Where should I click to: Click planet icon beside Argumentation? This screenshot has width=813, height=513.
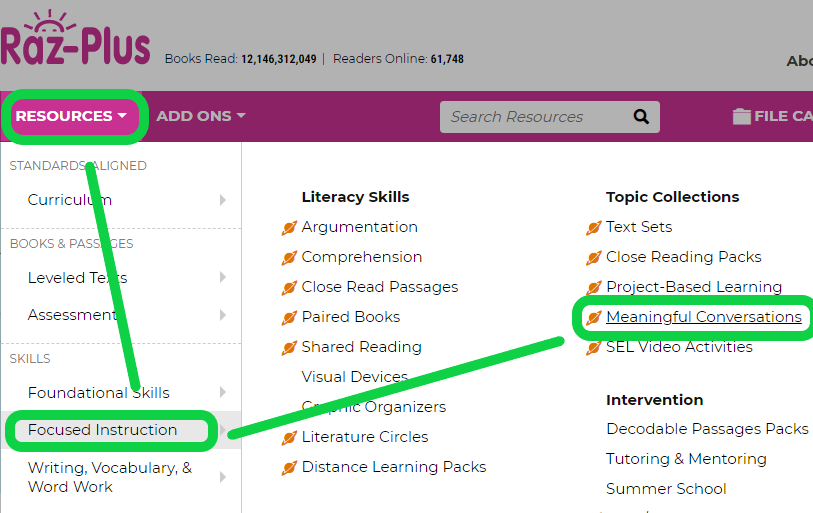(289, 228)
